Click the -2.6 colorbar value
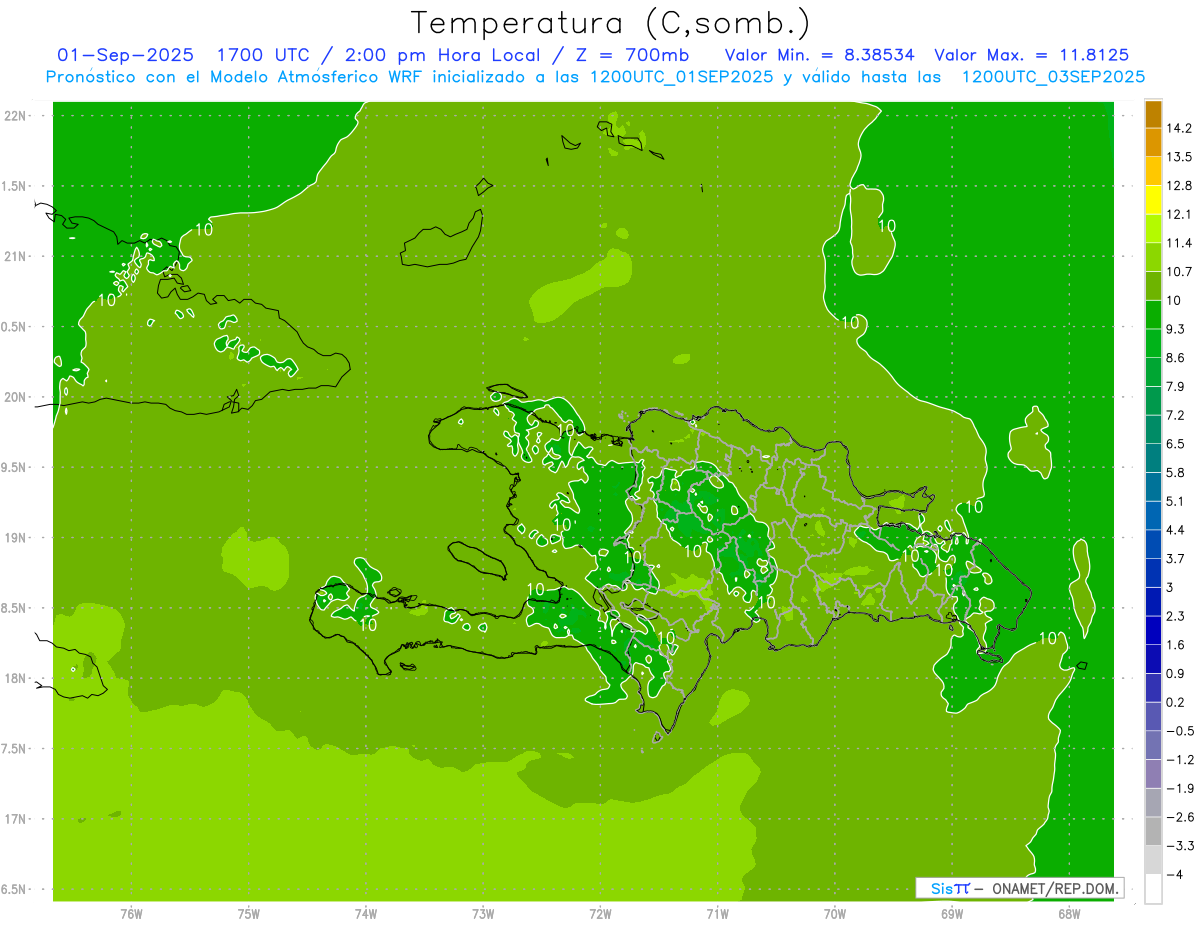This screenshot has height=927, width=1200. click(x=1180, y=817)
